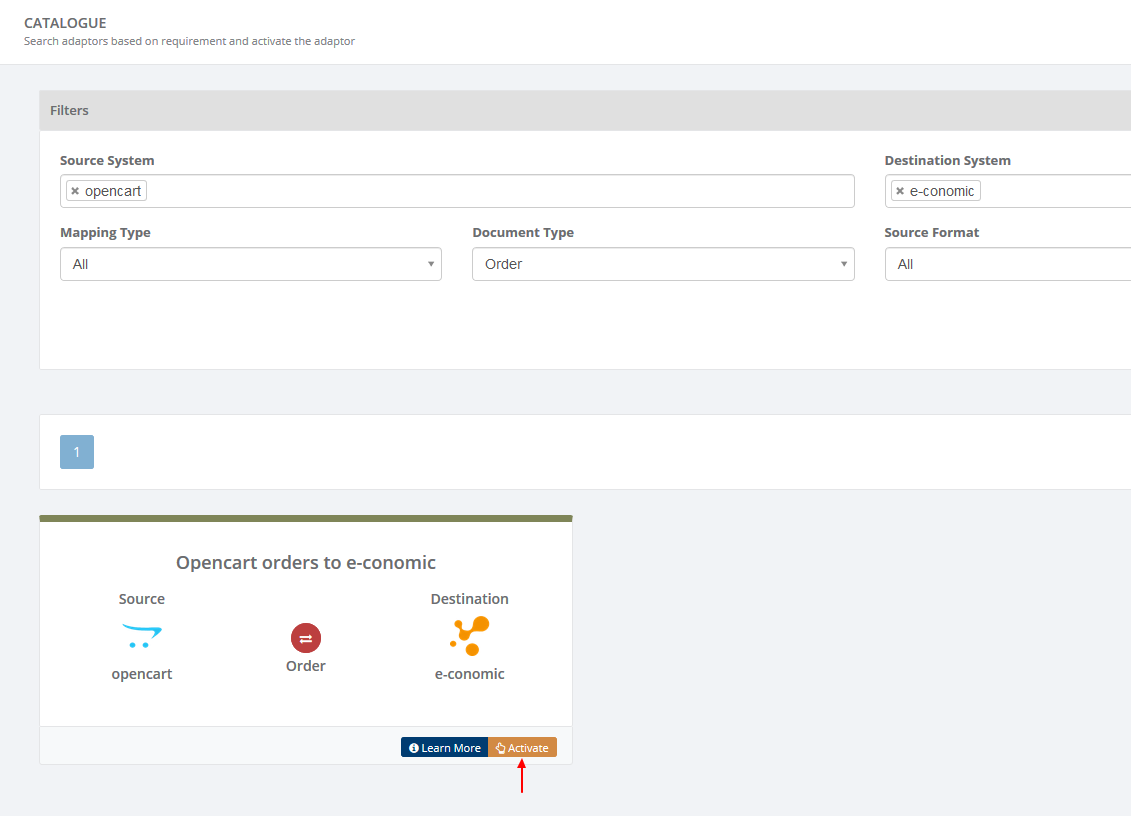
Task: Open the Document Type dropdown set to Order
Action: (664, 264)
